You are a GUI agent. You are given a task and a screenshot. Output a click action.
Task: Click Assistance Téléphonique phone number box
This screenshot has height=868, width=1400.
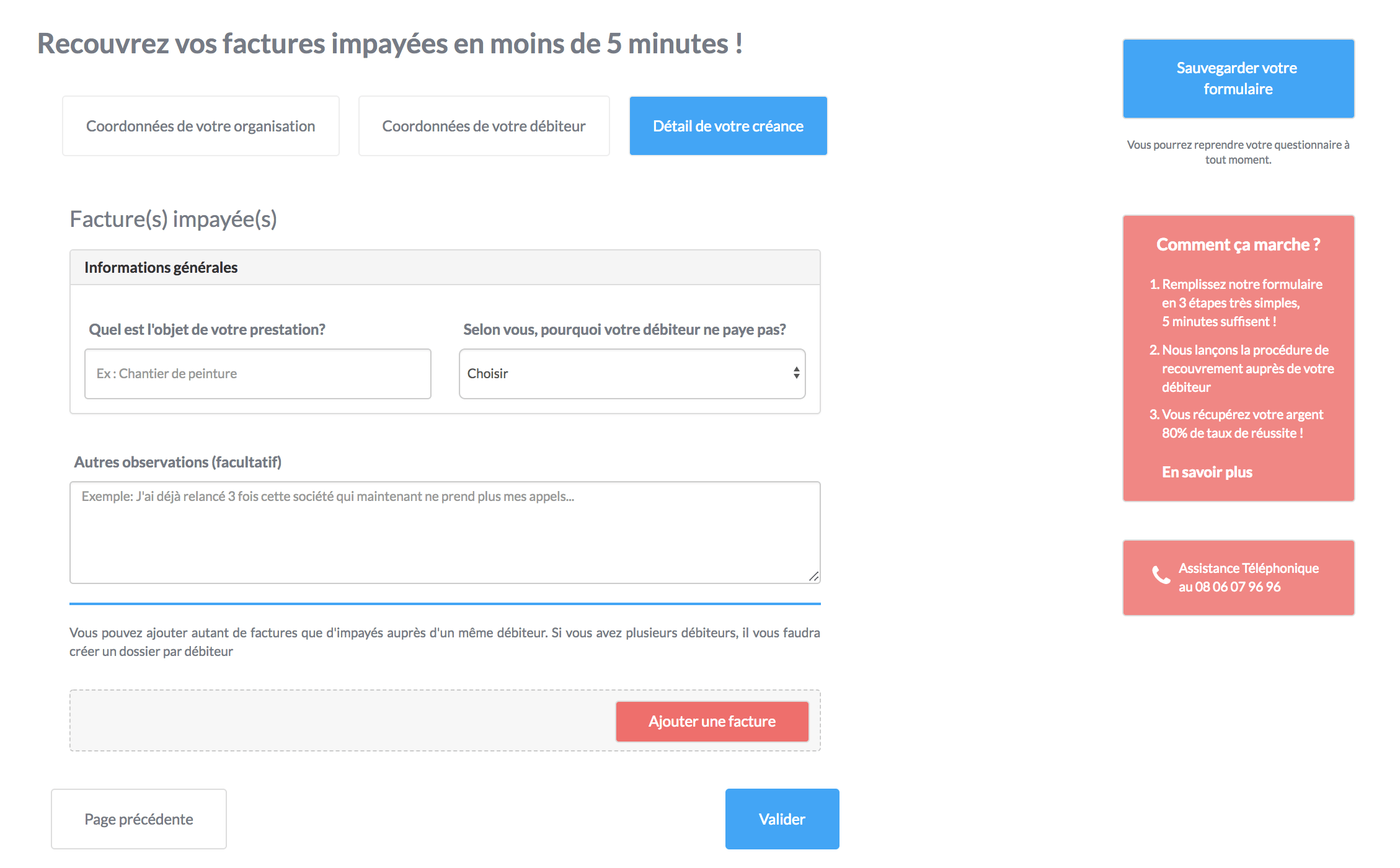[x=1238, y=577]
